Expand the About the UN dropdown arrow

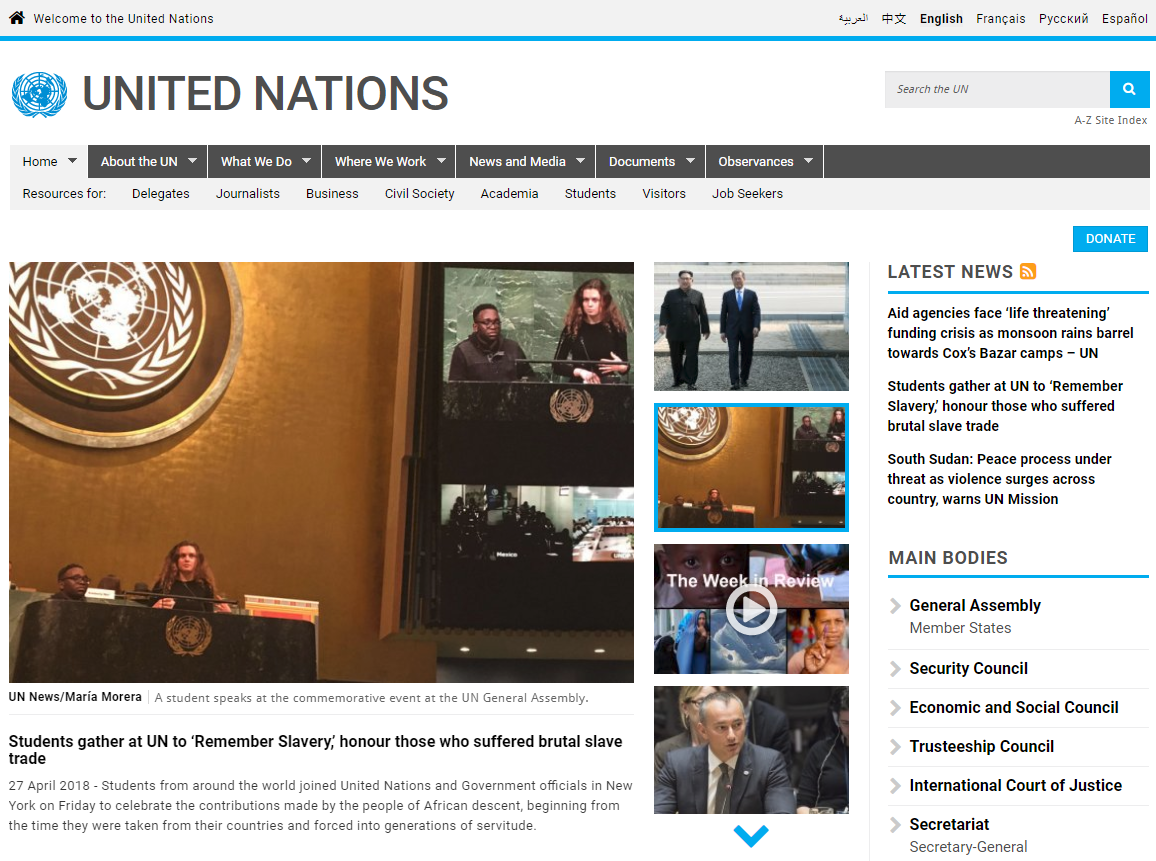[x=192, y=161]
